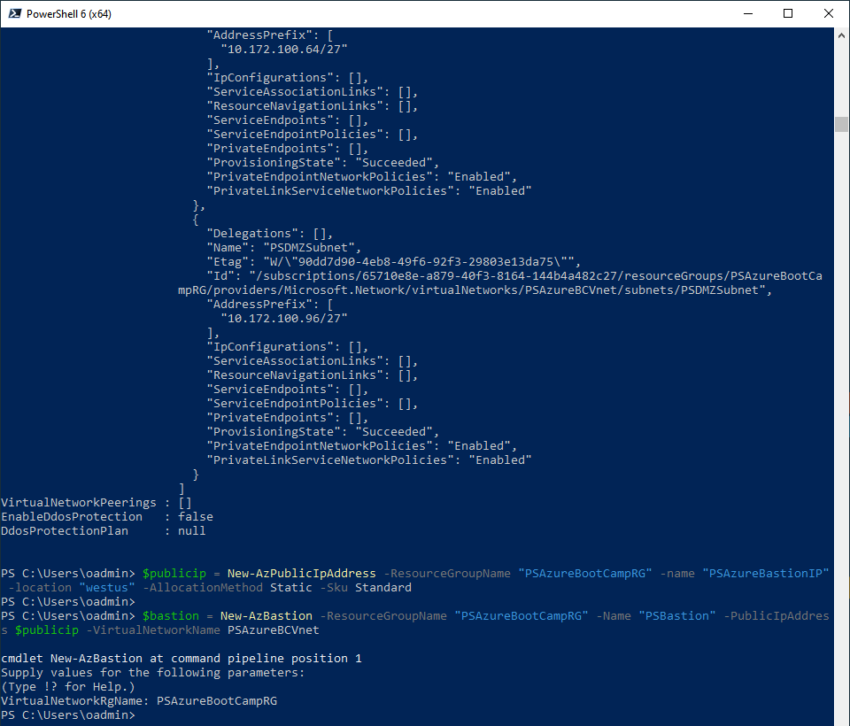Click the "PSAzureBastionIP" name string
850x726 pixels.
(x=766, y=573)
